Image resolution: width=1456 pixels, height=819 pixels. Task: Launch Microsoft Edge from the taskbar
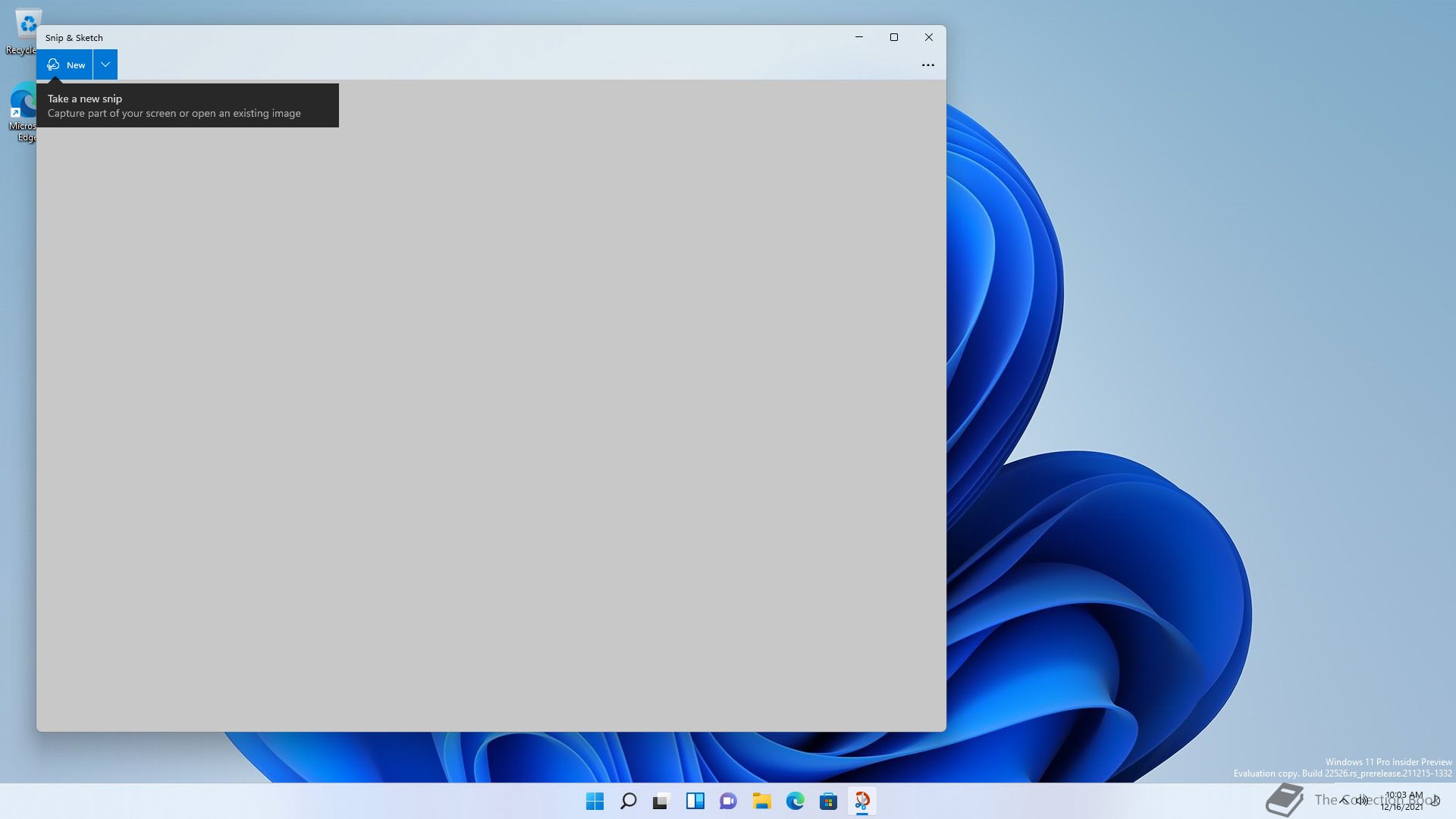tap(795, 801)
